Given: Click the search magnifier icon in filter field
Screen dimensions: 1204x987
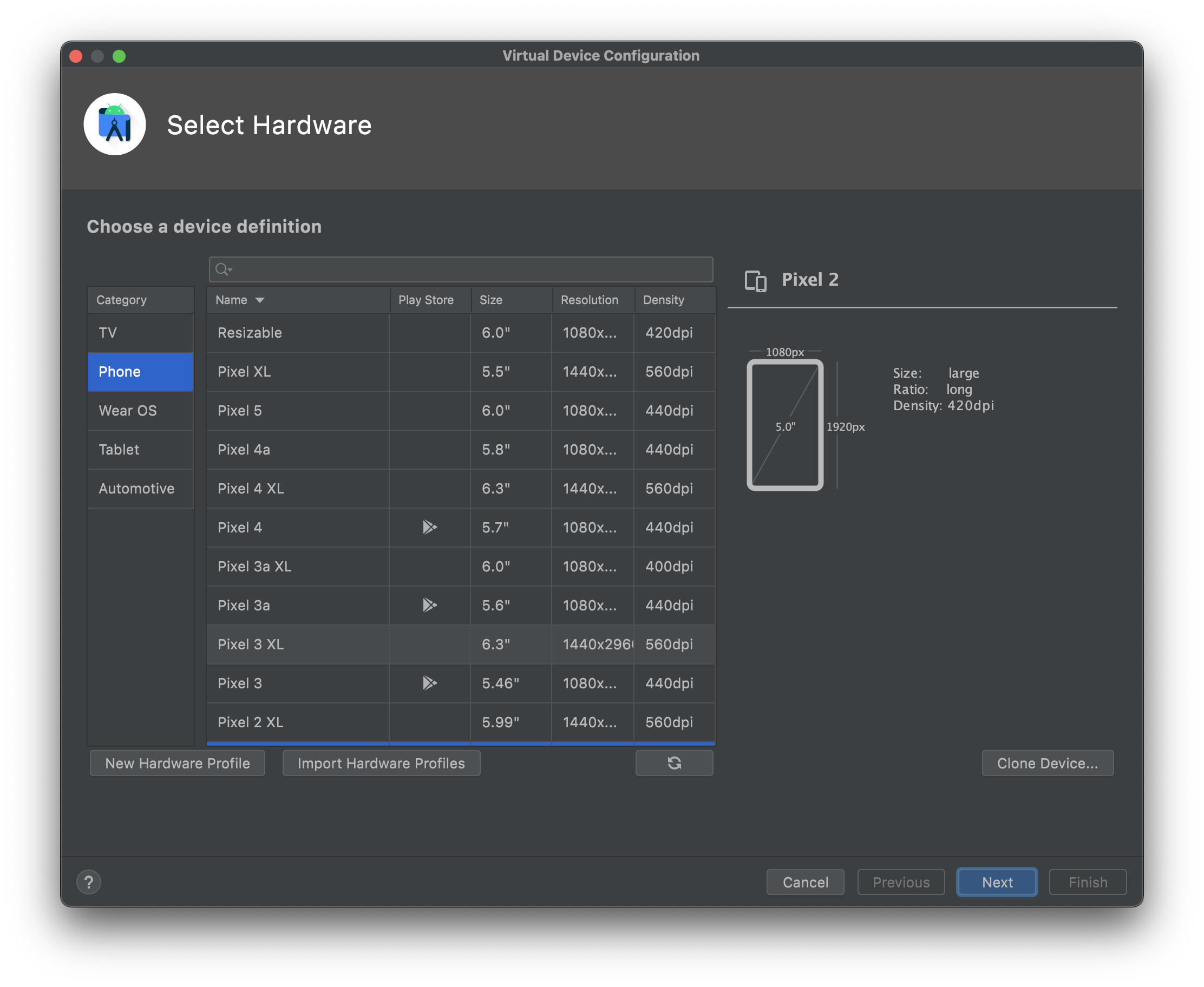Looking at the screenshot, I should pos(223,269).
